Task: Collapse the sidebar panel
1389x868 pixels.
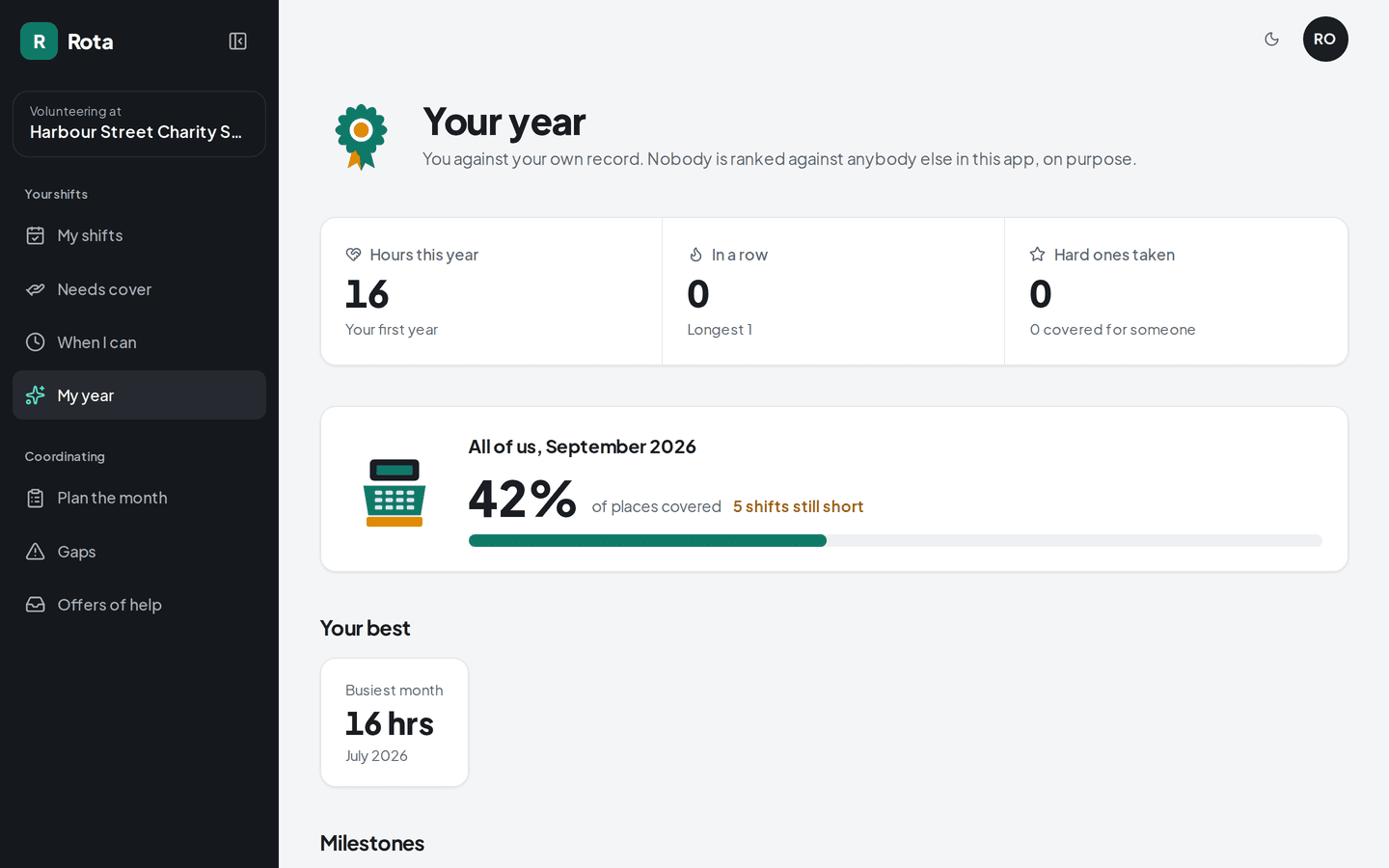Action: point(237,41)
